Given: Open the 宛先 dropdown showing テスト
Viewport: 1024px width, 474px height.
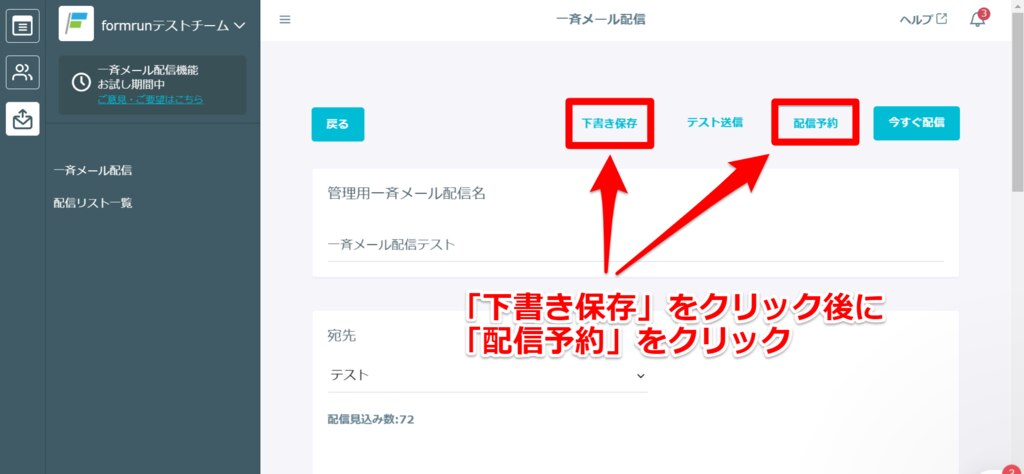Looking at the screenshot, I should [487, 375].
